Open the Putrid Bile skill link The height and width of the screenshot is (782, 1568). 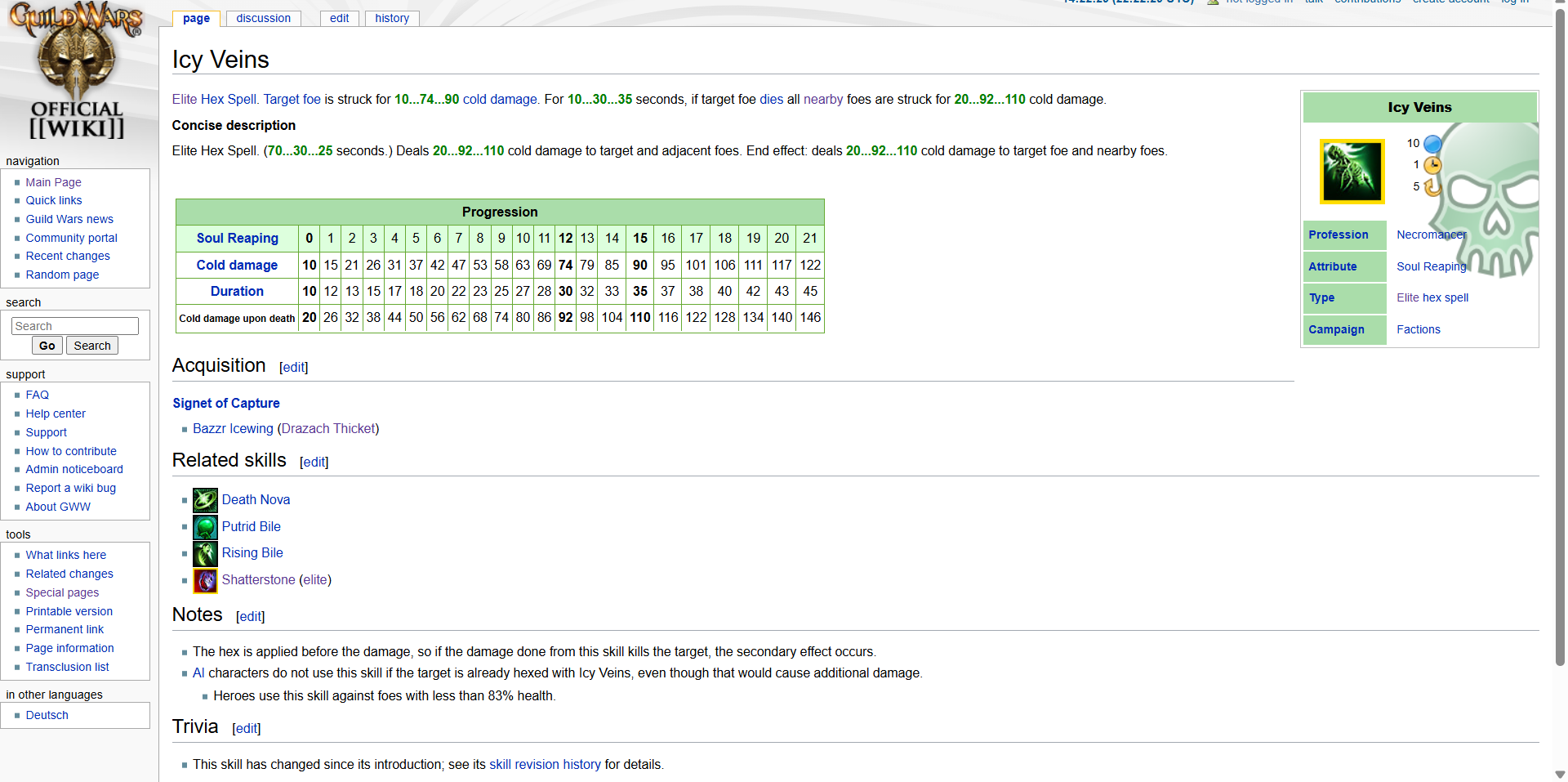252,526
